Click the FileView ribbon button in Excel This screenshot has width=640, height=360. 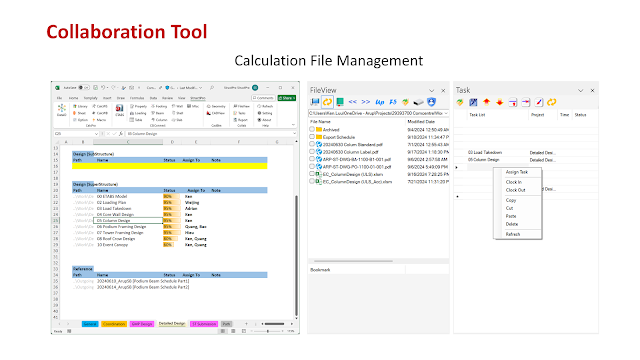[x=242, y=106]
